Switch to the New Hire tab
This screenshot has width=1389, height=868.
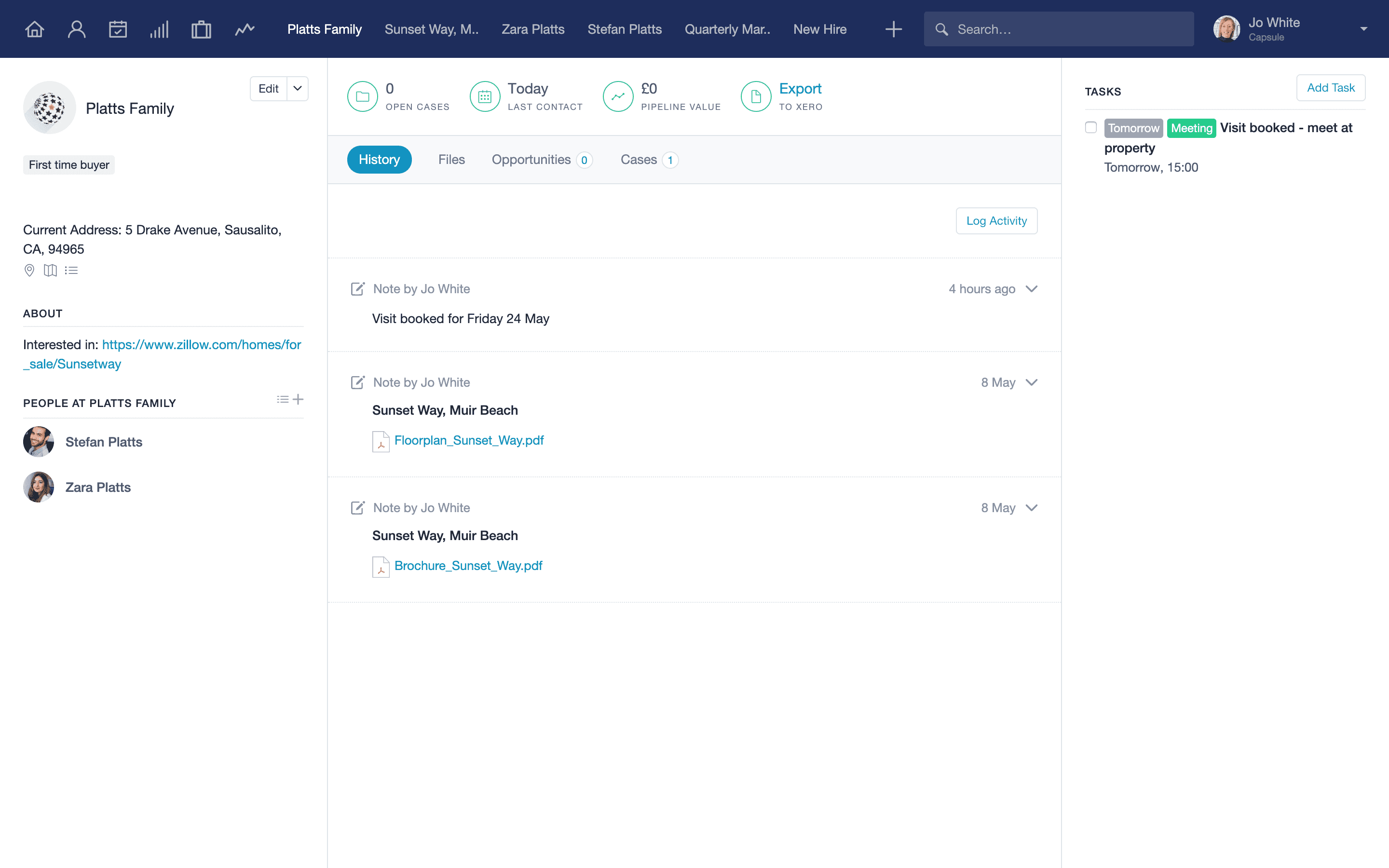[x=819, y=29]
